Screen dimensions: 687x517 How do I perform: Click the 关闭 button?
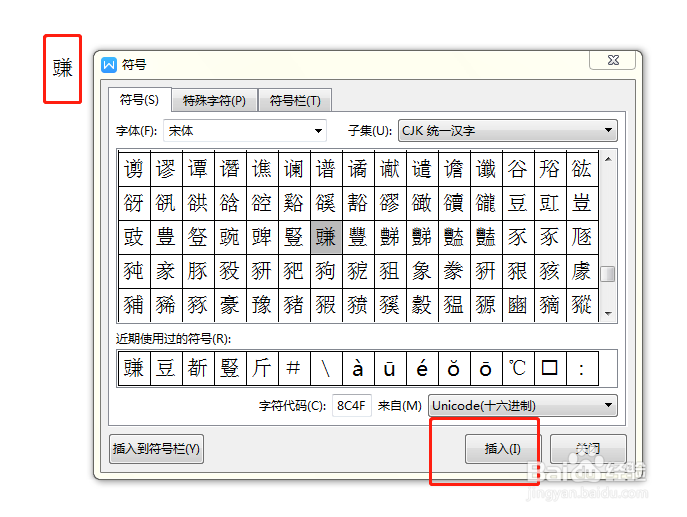click(x=588, y=449)
